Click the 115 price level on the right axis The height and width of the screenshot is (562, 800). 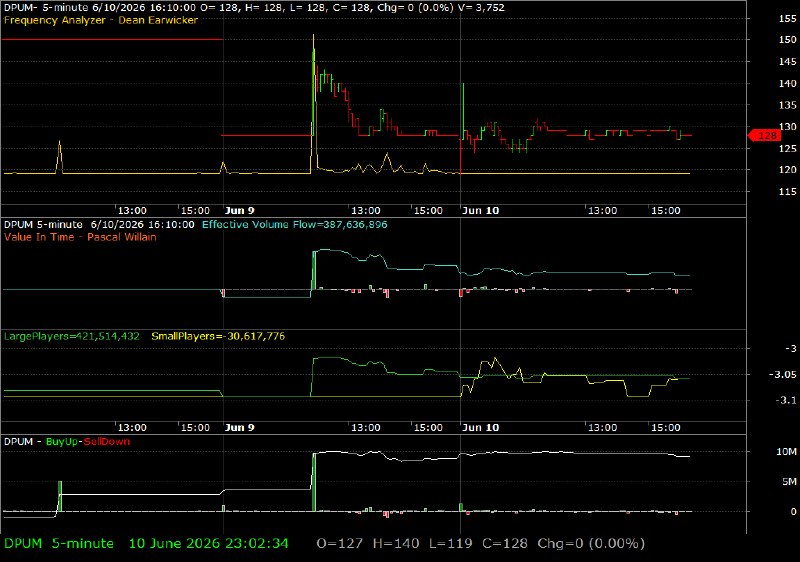[787, 192]
